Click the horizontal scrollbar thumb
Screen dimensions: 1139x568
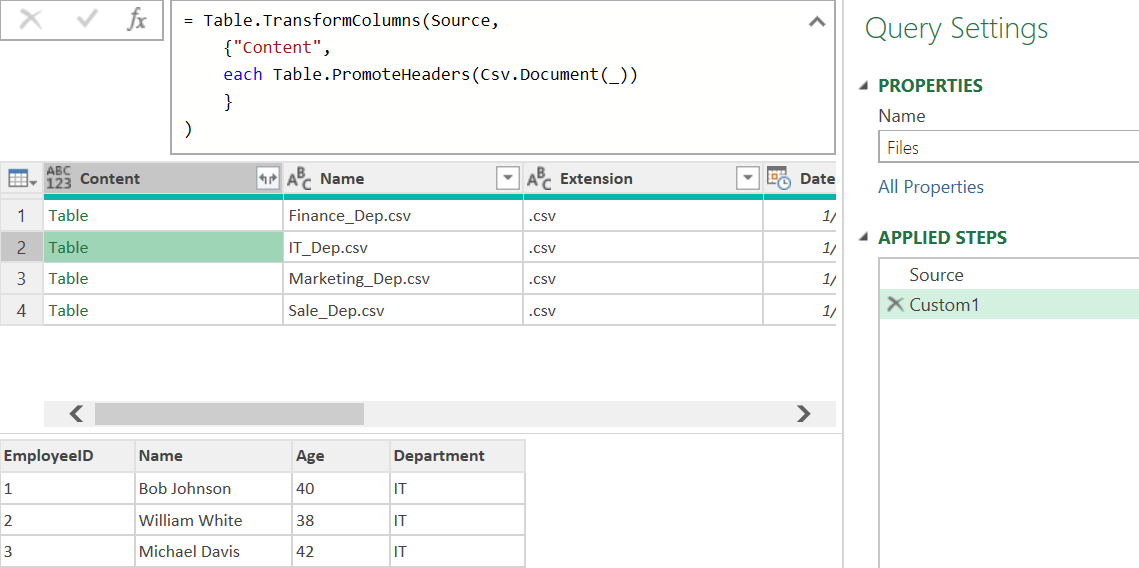pyautogui.click(x=229, y=413)
